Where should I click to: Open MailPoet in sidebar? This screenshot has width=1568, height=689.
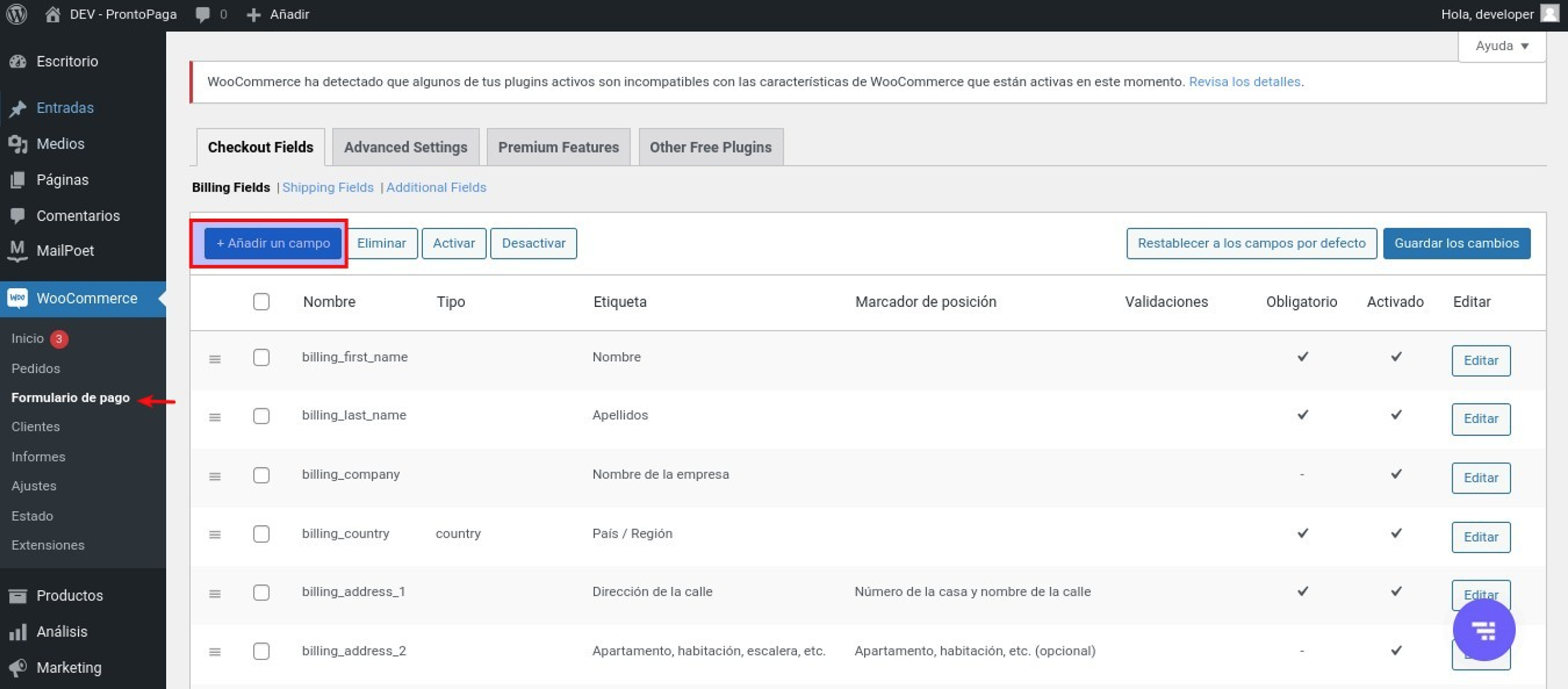coord(65,250)
